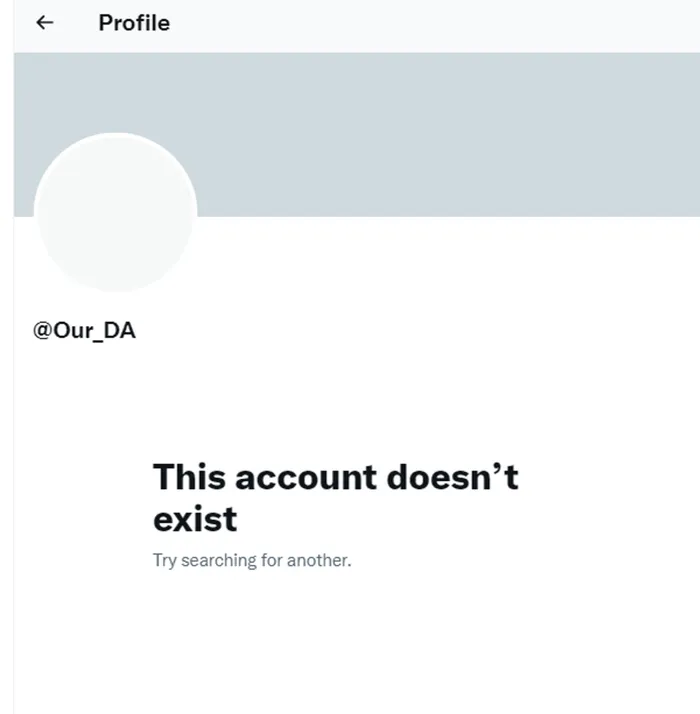Click the "DA" part of the handle
Image resolution: width=700 pixels, height=714 pixels.
[119, 330]
